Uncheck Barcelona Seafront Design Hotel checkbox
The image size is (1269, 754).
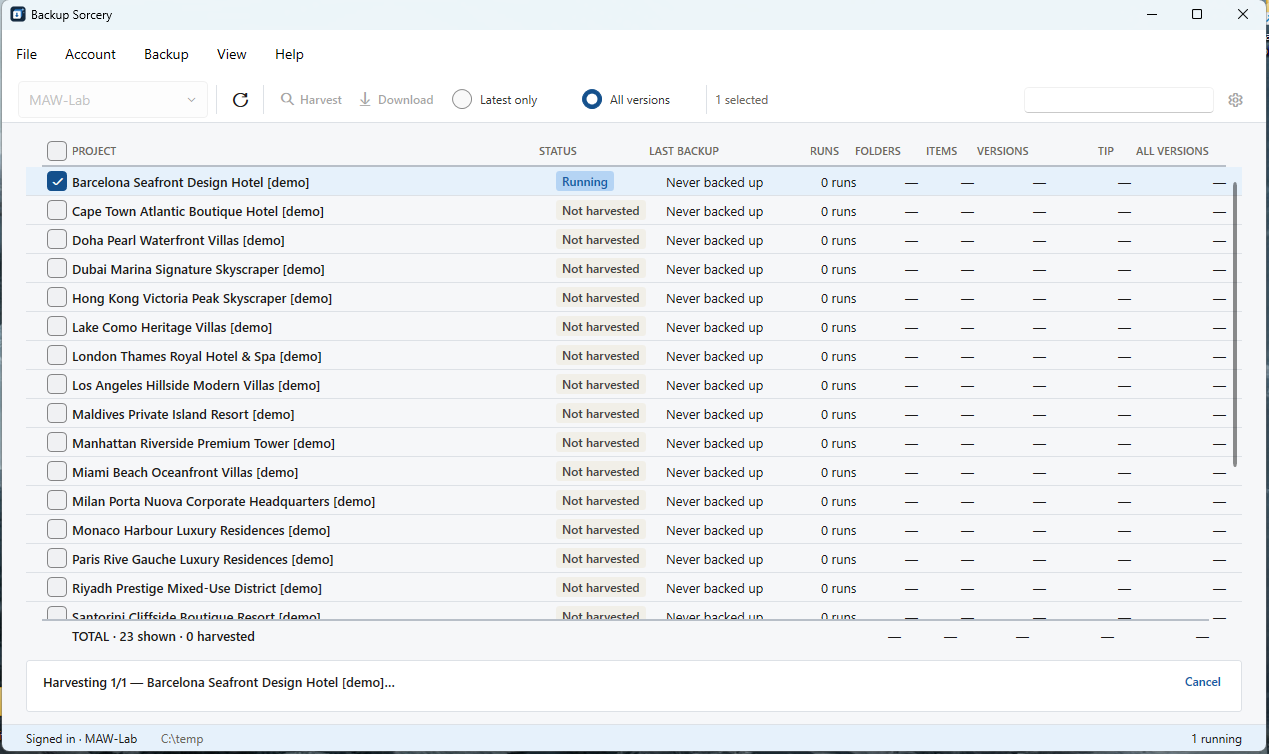tap(57, 182)
